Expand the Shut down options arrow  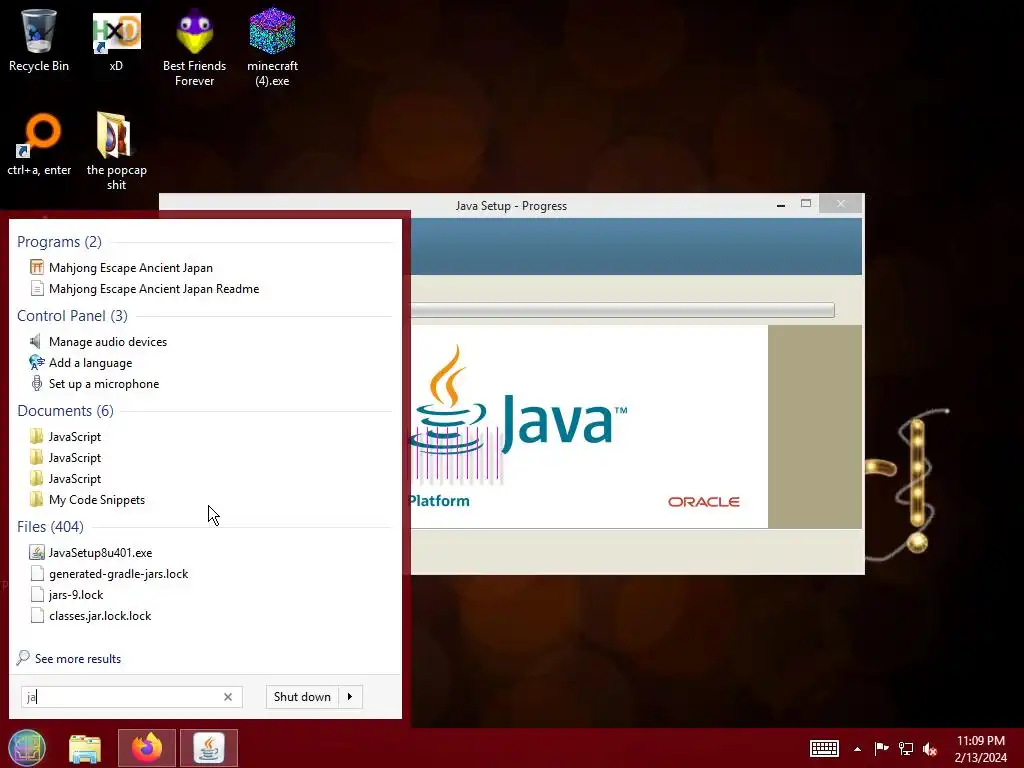pos(351,697)
